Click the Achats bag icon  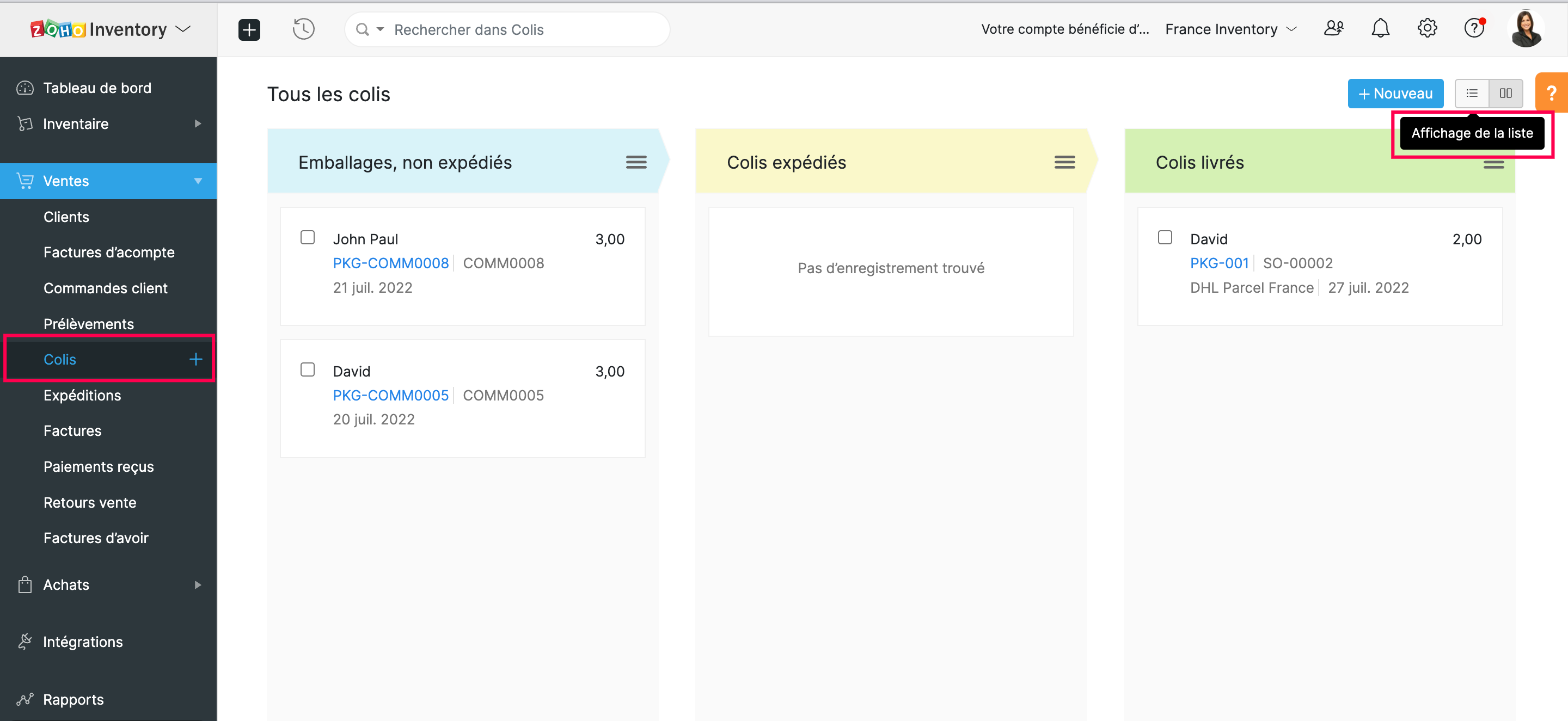[25, 585]
